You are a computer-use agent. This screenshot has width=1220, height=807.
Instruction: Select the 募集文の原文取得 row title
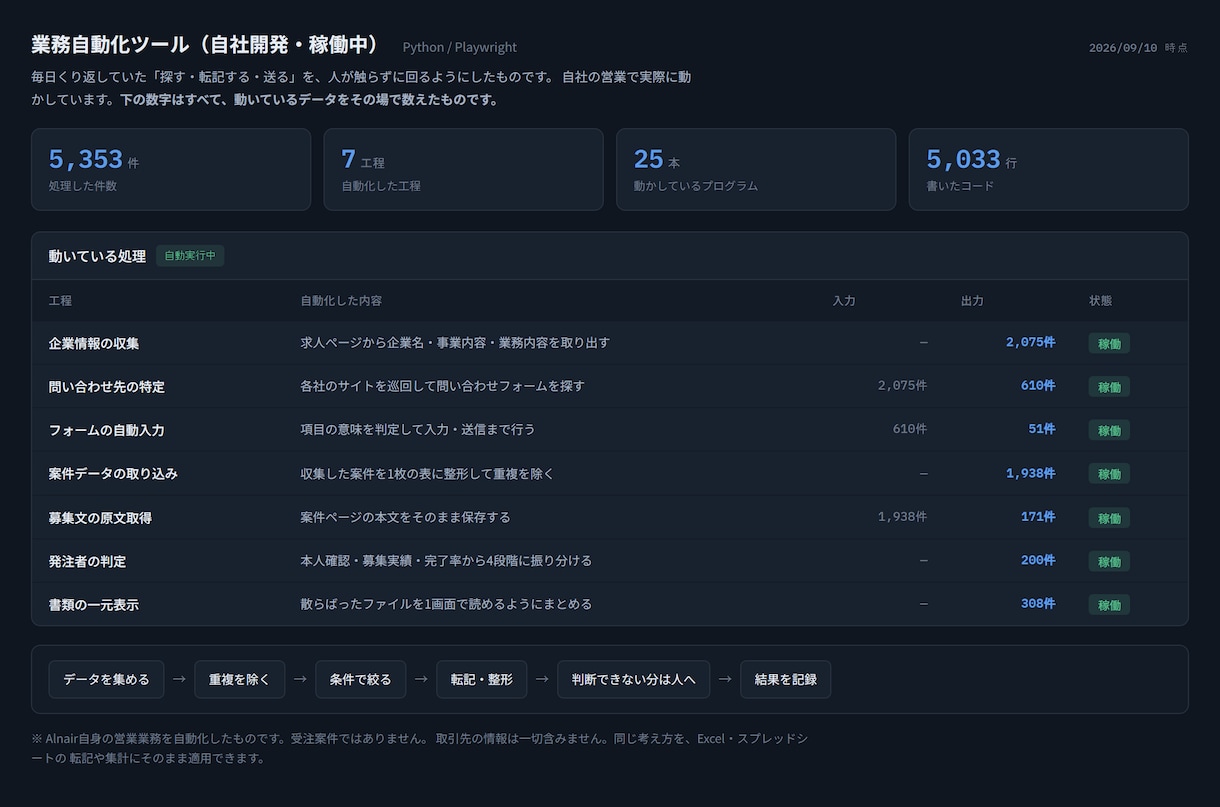tap(100, 518)
